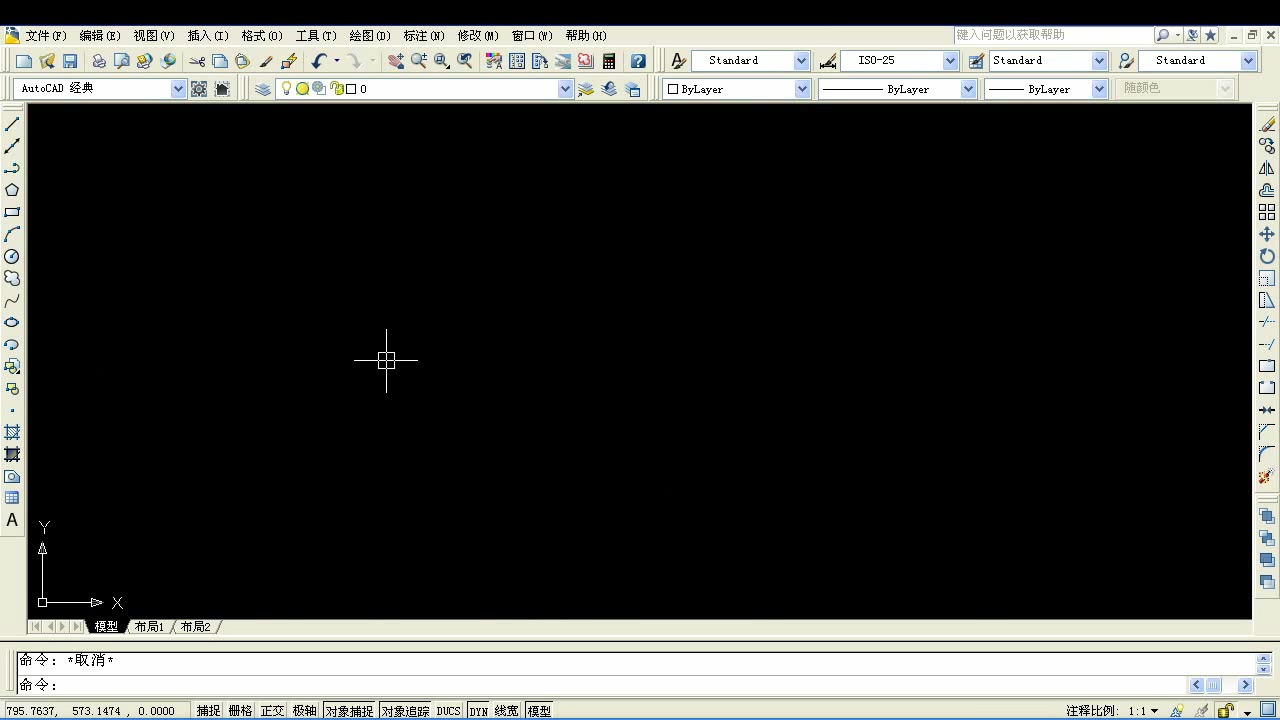Open the 工具(T) menu
The image size is (1280, 720).
click(x=316, y=36)
